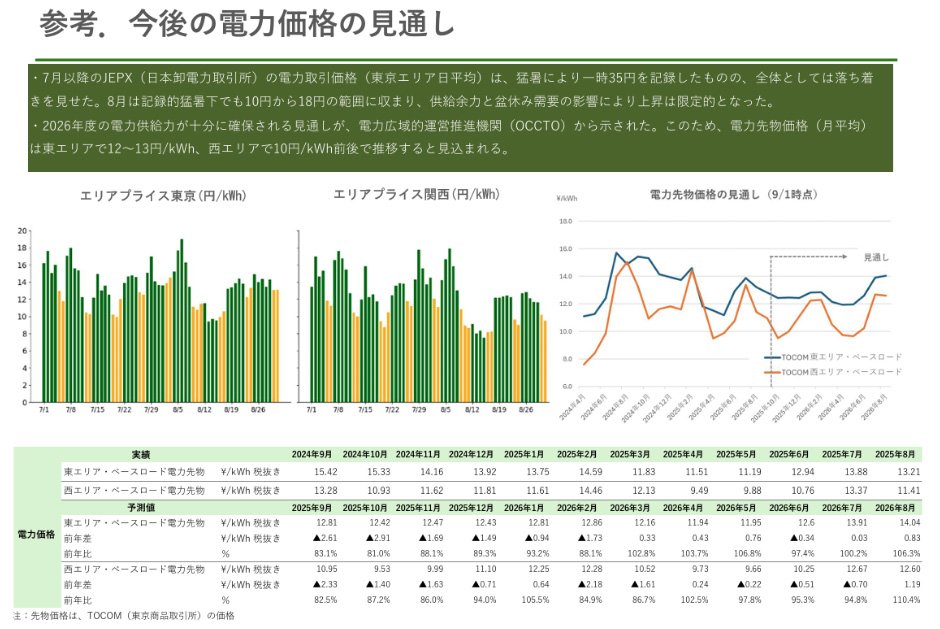
Task: Click orange TOCOM西エリア legend line swatch
Action: (x=771, y=371)
